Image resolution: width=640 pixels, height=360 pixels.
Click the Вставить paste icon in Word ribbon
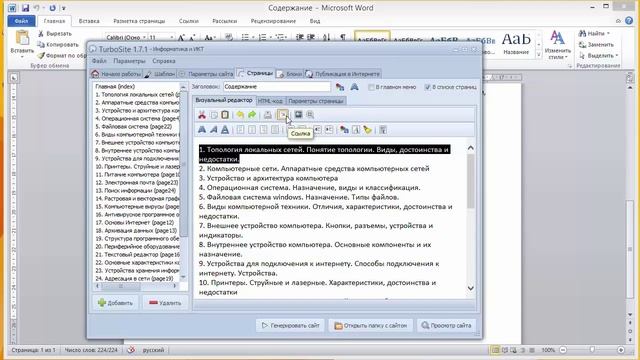point(22,38)
